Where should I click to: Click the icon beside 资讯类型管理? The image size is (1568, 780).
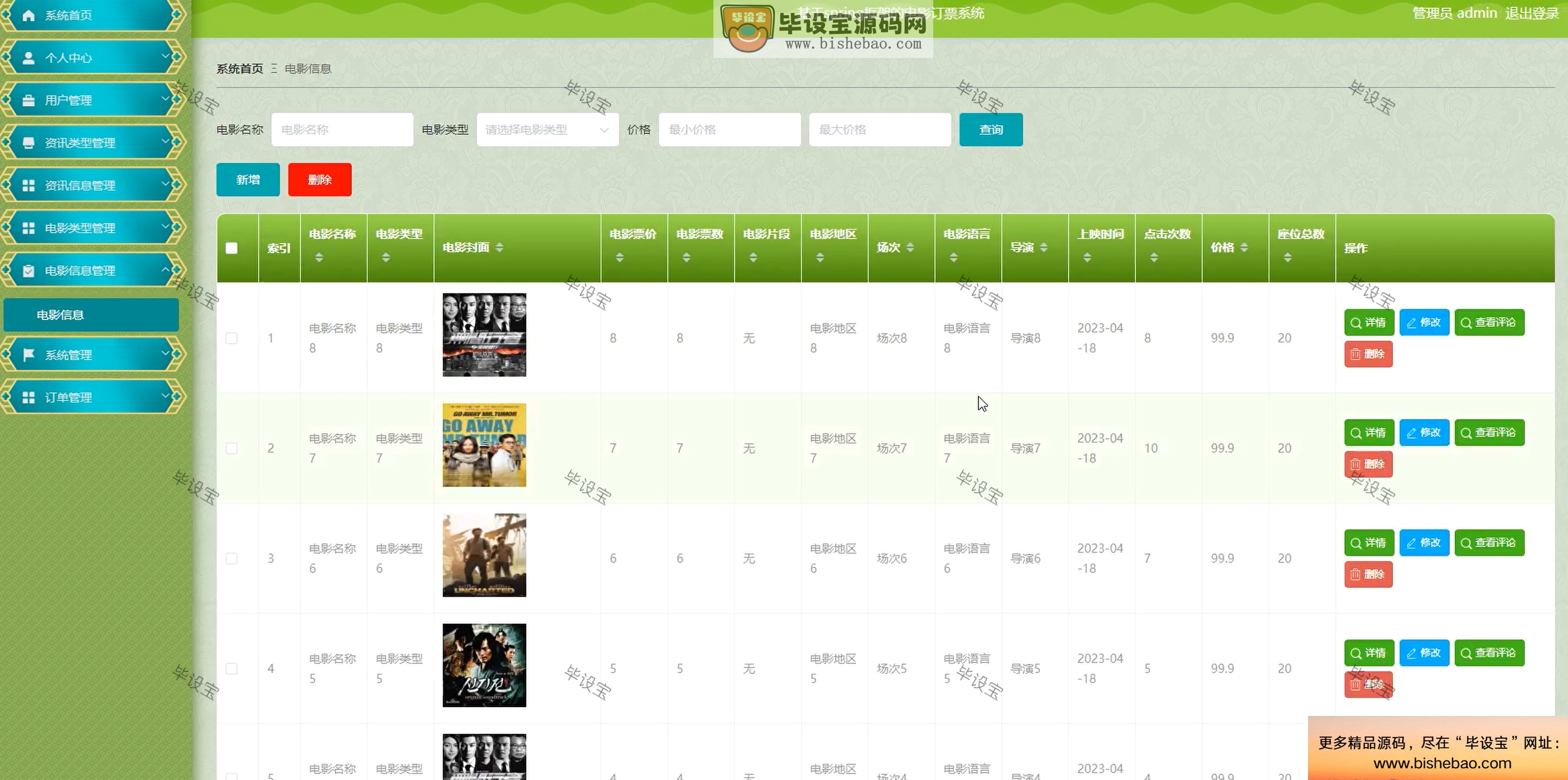click(28, 143)
